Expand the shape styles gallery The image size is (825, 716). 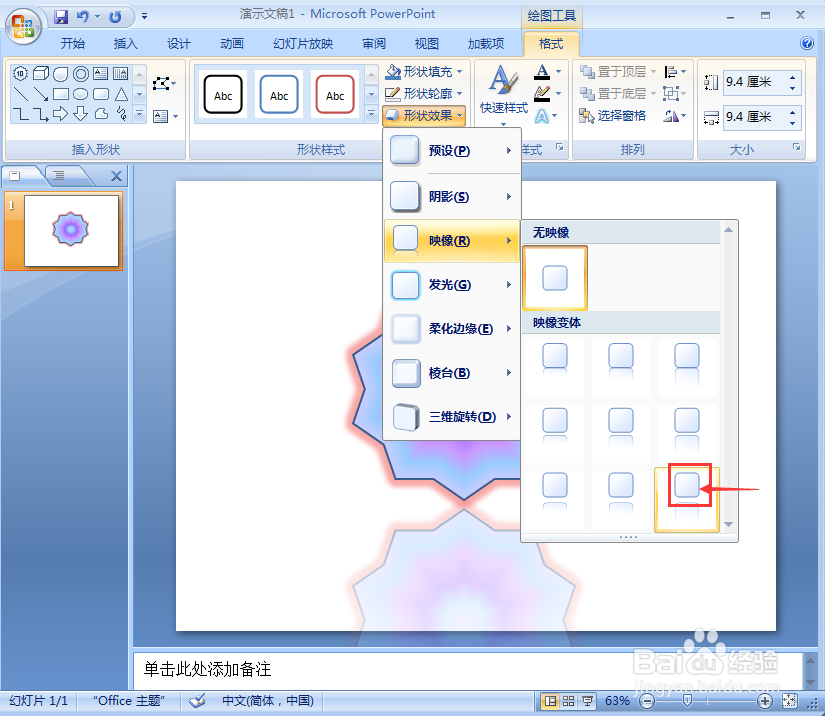pos(371,113)
